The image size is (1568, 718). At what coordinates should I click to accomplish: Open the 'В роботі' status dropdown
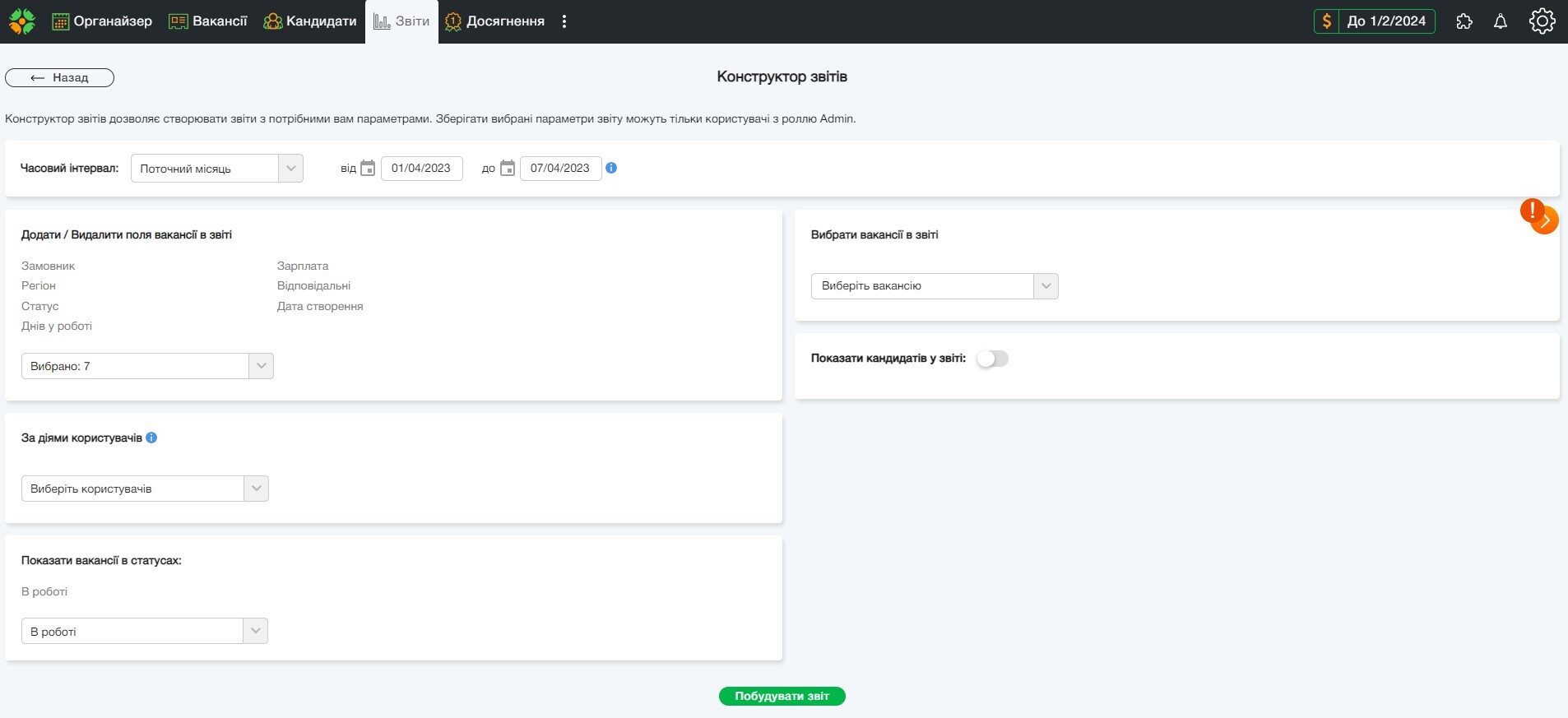[144, 632]
